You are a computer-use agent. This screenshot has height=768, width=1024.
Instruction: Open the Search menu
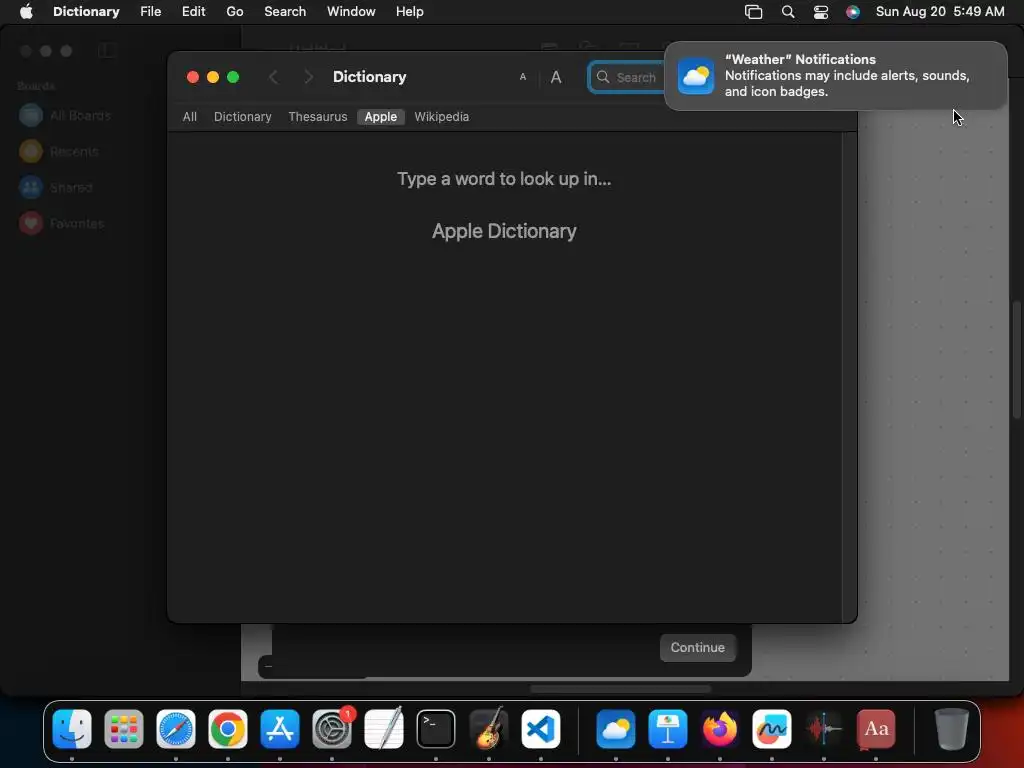[285, 12]
